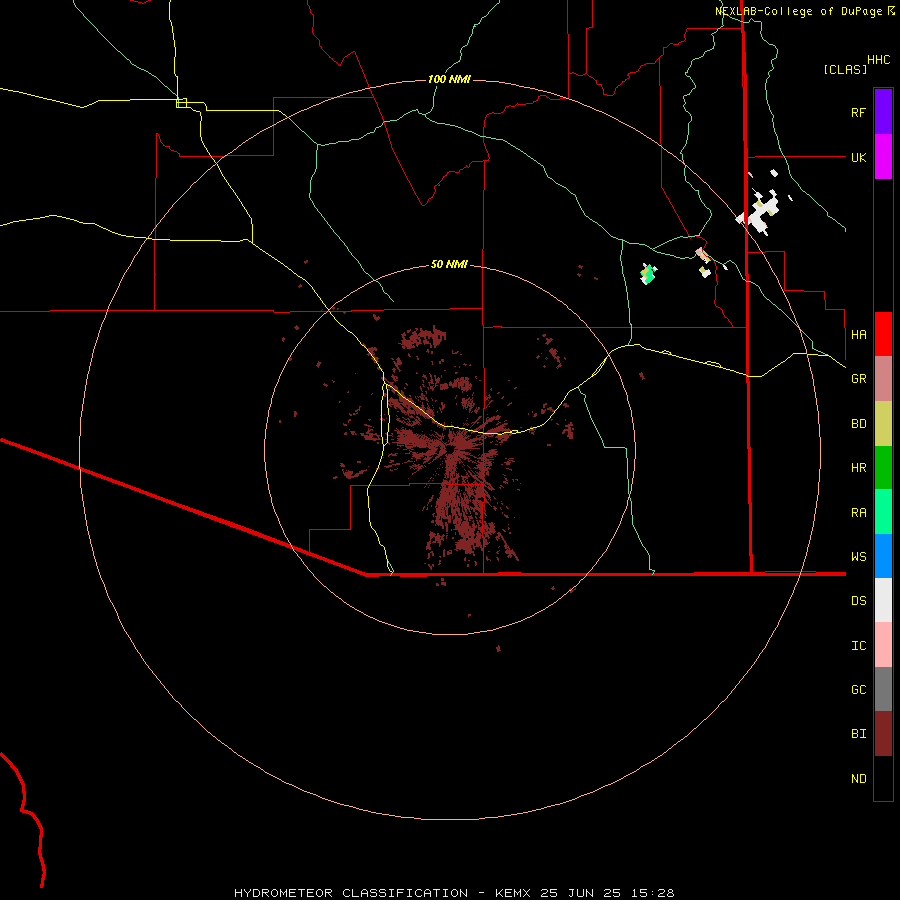Click the brown BI legend swatch
The width and height of the screenshot is (900, 900).
pyautogui.click(x=883, y=734)
